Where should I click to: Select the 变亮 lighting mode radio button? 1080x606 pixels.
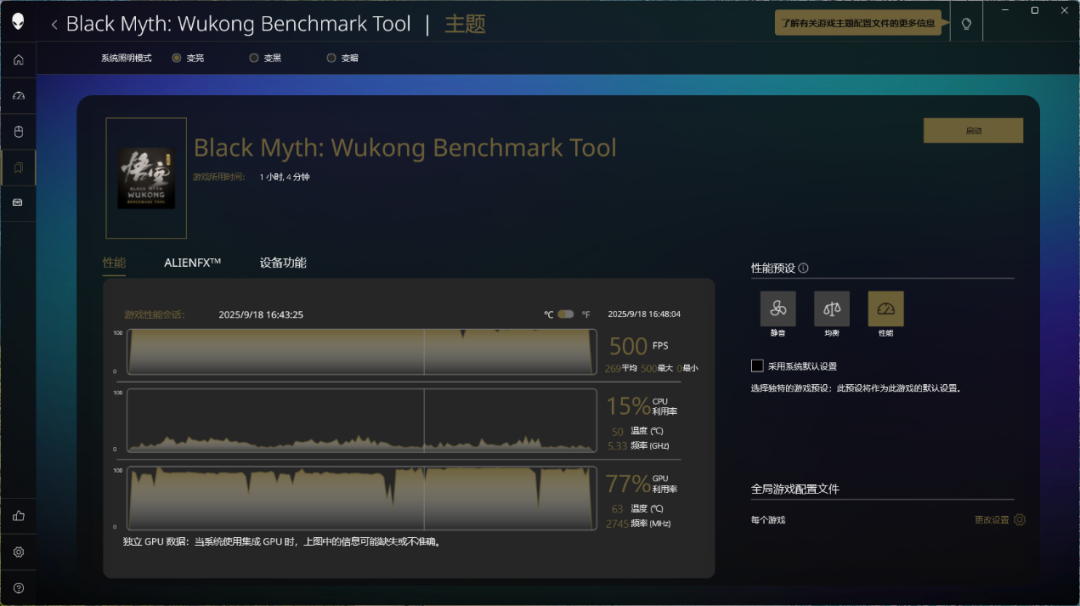[x=176, y=58]
